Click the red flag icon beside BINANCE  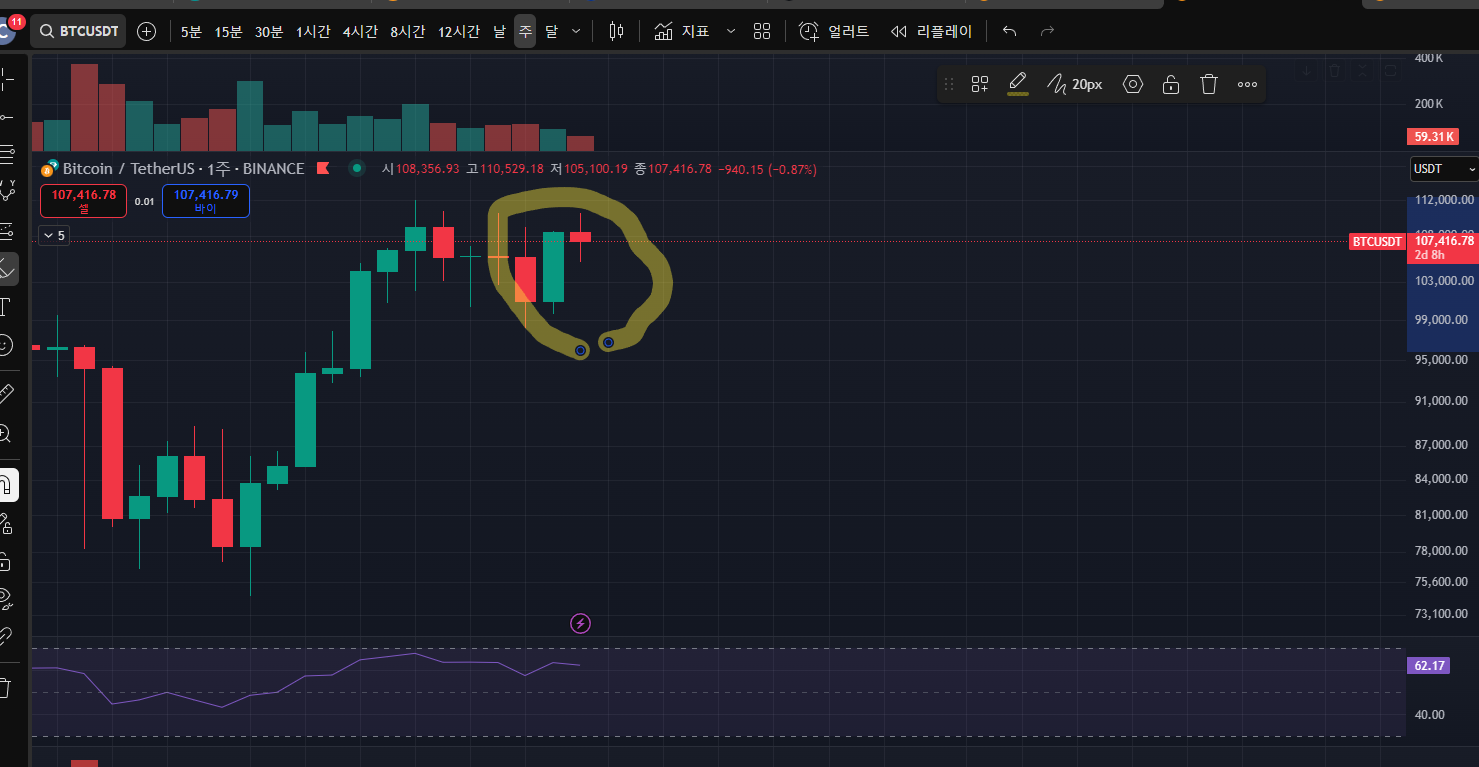click(x=323, y=168)
